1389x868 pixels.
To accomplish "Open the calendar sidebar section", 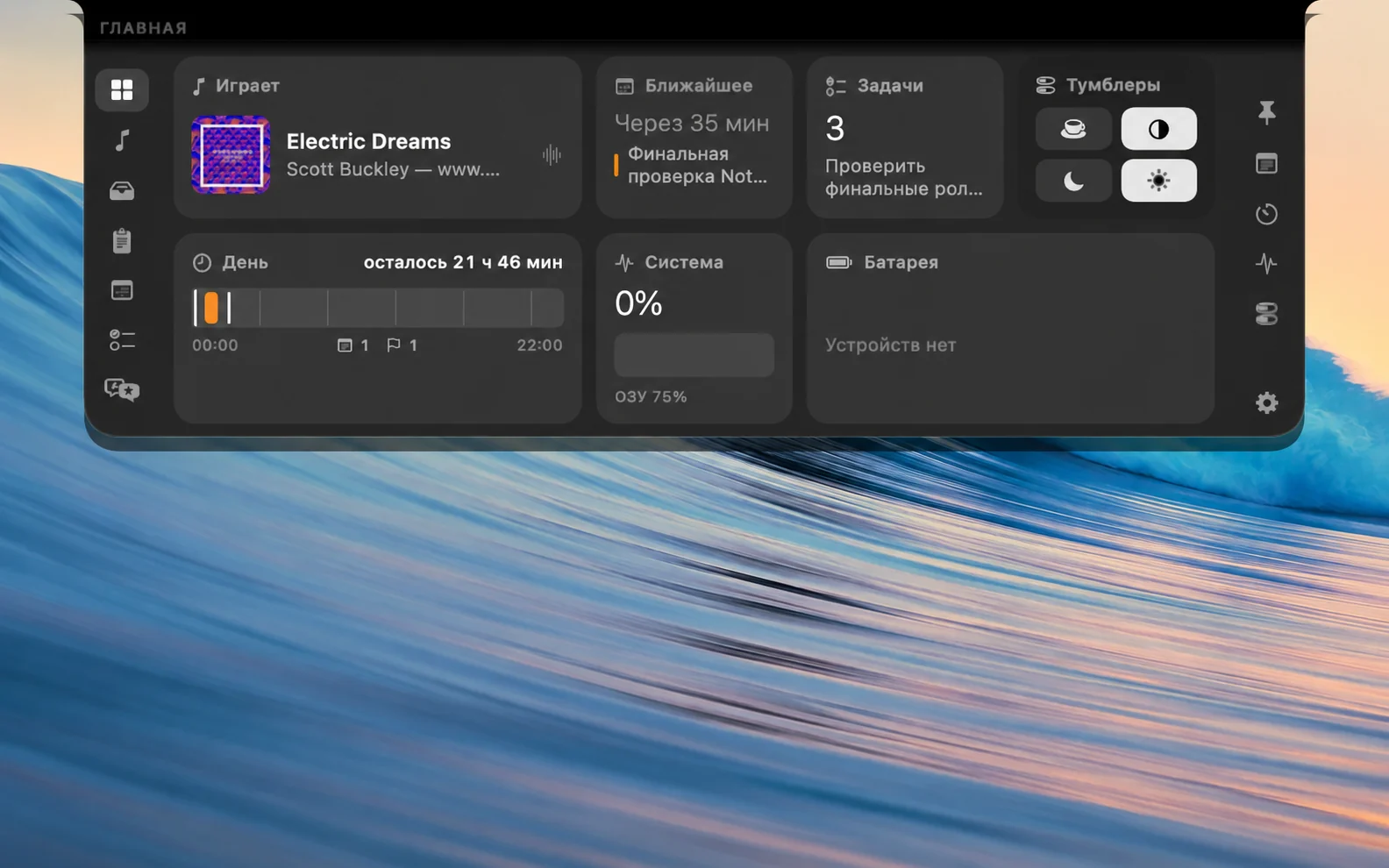I will click(122, 290).
